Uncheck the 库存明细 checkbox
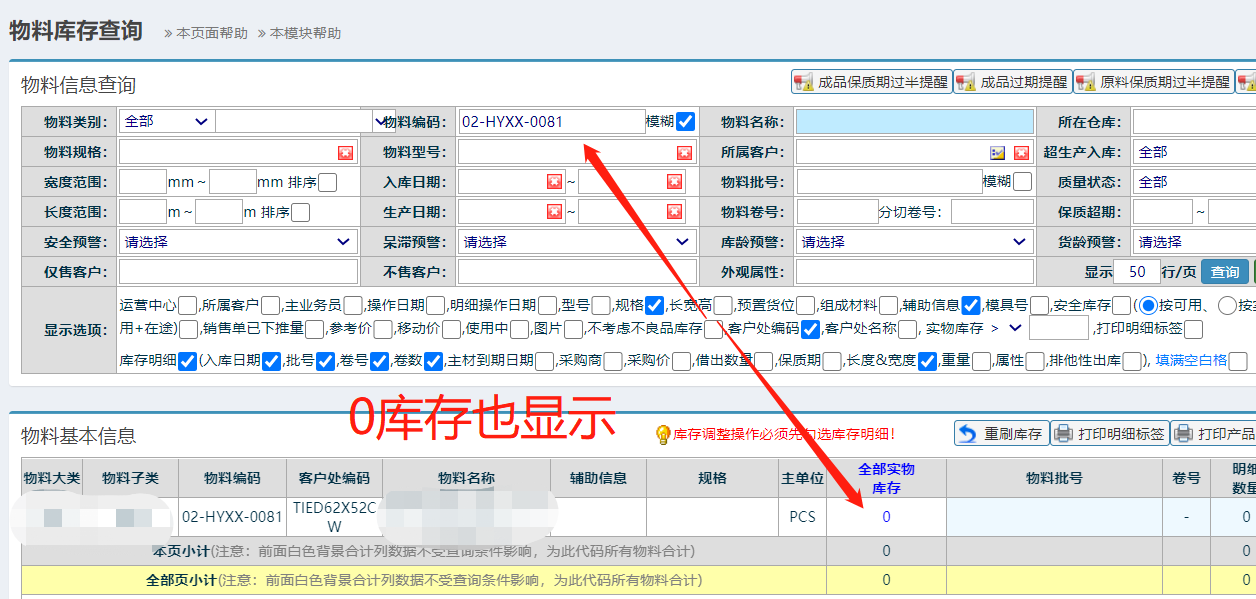The width and height of the screenshot is (1256, 599). coord(187,362)
